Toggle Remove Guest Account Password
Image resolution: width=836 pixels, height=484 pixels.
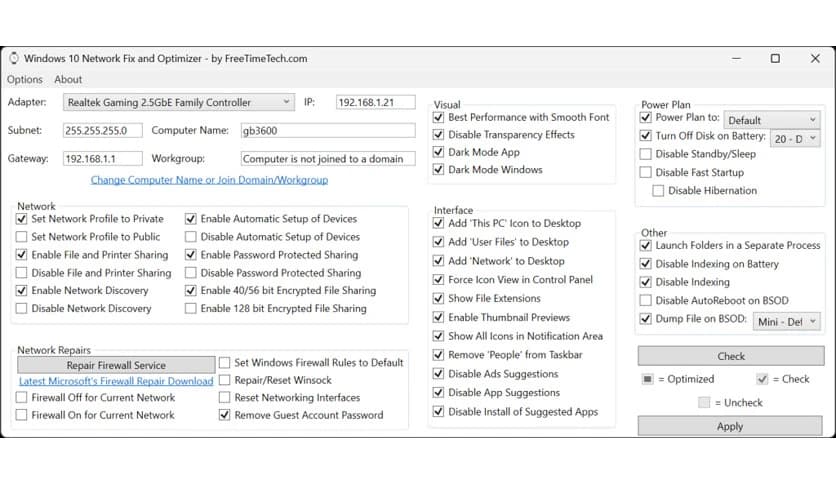[x=225, y=415]
